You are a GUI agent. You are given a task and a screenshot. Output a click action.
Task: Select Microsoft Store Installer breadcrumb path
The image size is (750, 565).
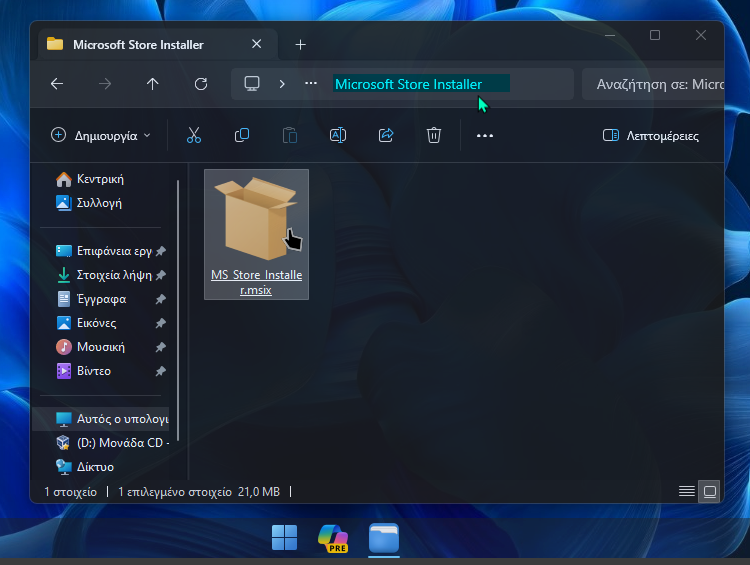pyautogui.click(x=408, y=84)
